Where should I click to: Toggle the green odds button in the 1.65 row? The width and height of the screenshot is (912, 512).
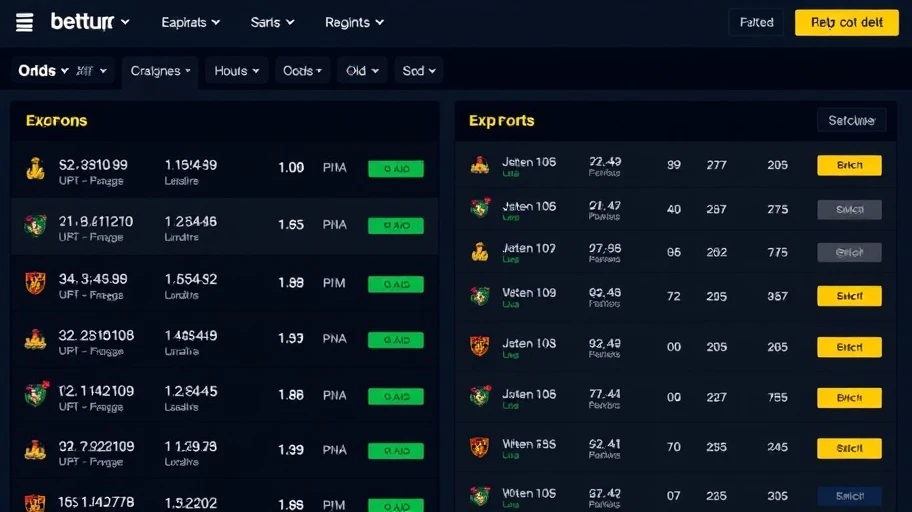(x=395, y=226)
